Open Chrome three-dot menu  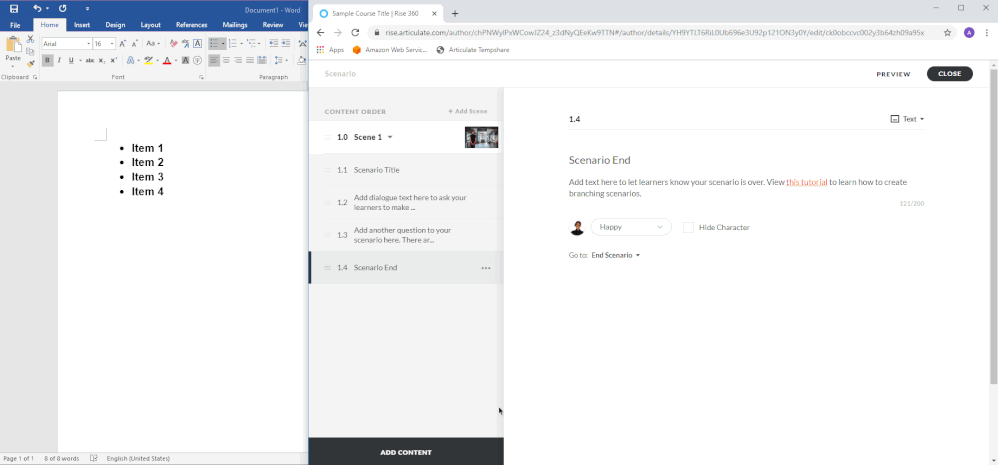click(x=987, y=32)
